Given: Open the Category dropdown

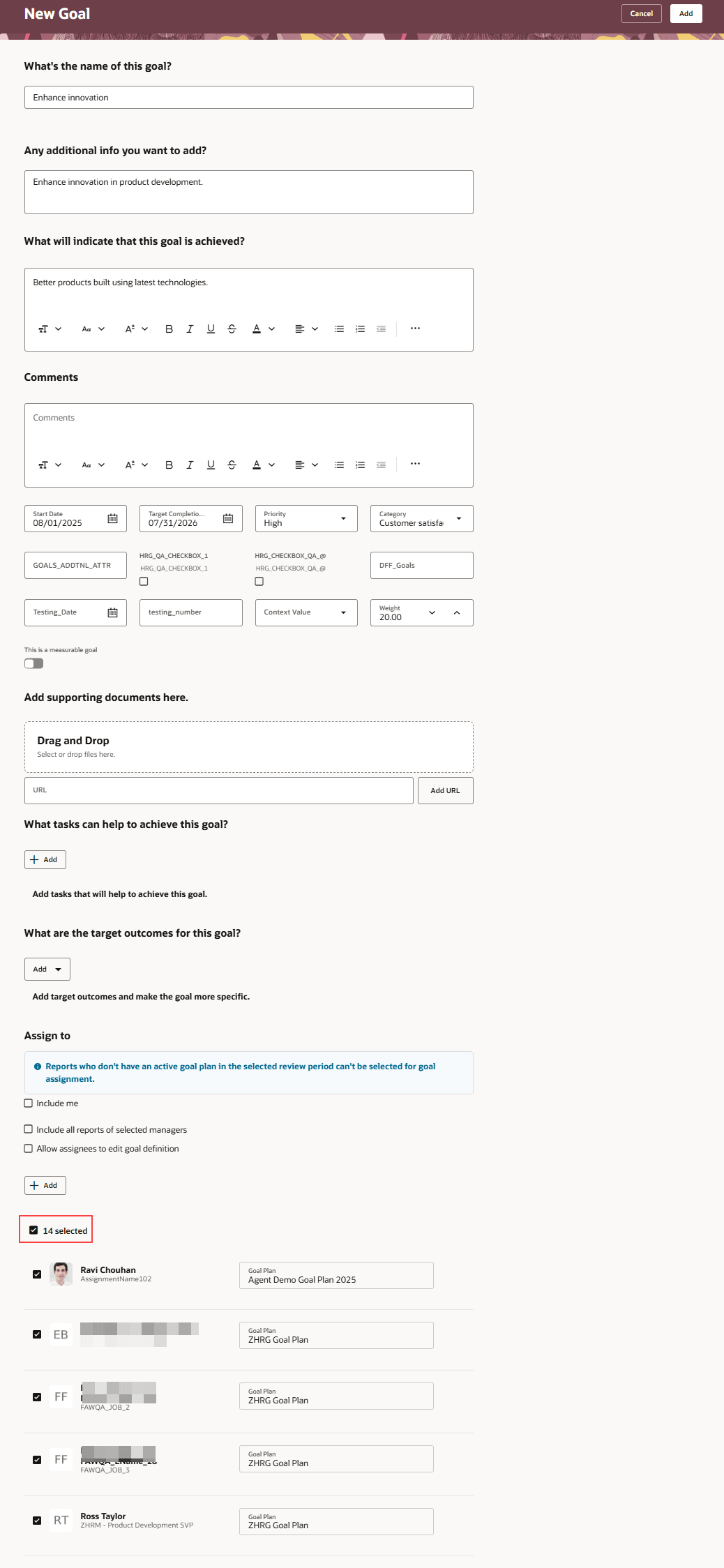Looking at the screenshot, I should point(458,518).
